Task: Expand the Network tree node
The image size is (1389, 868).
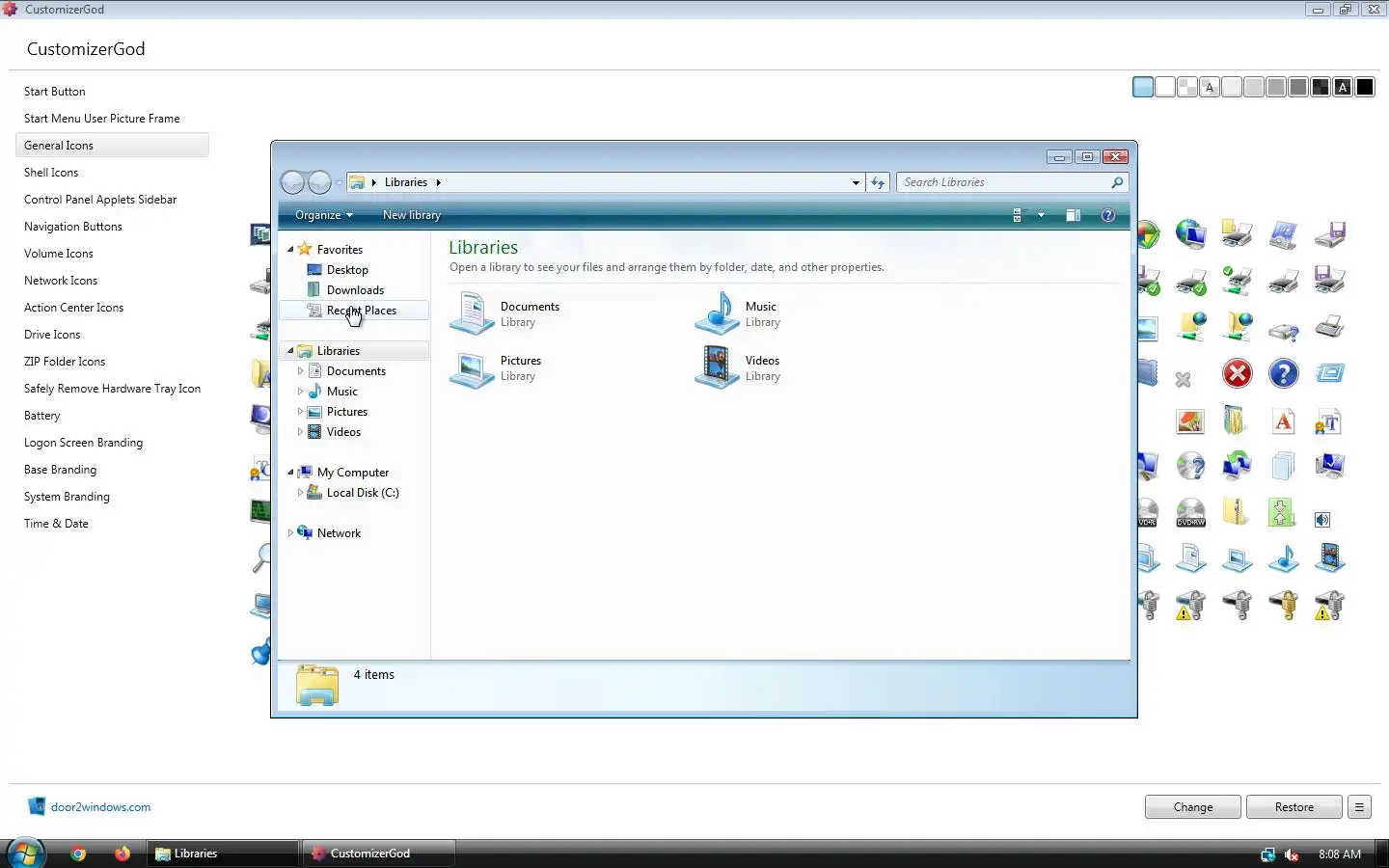Action: (290, 533)
